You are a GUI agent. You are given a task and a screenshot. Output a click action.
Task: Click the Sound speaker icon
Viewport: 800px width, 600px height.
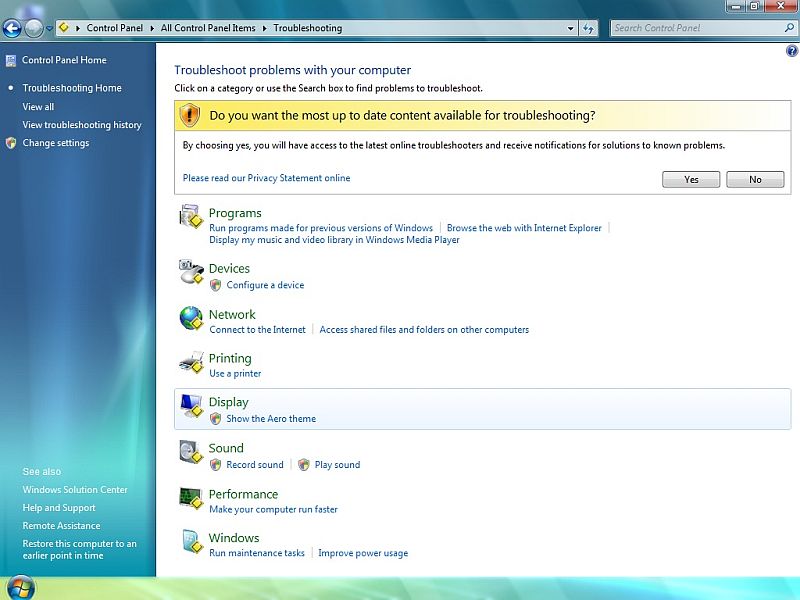coord(190,452)
